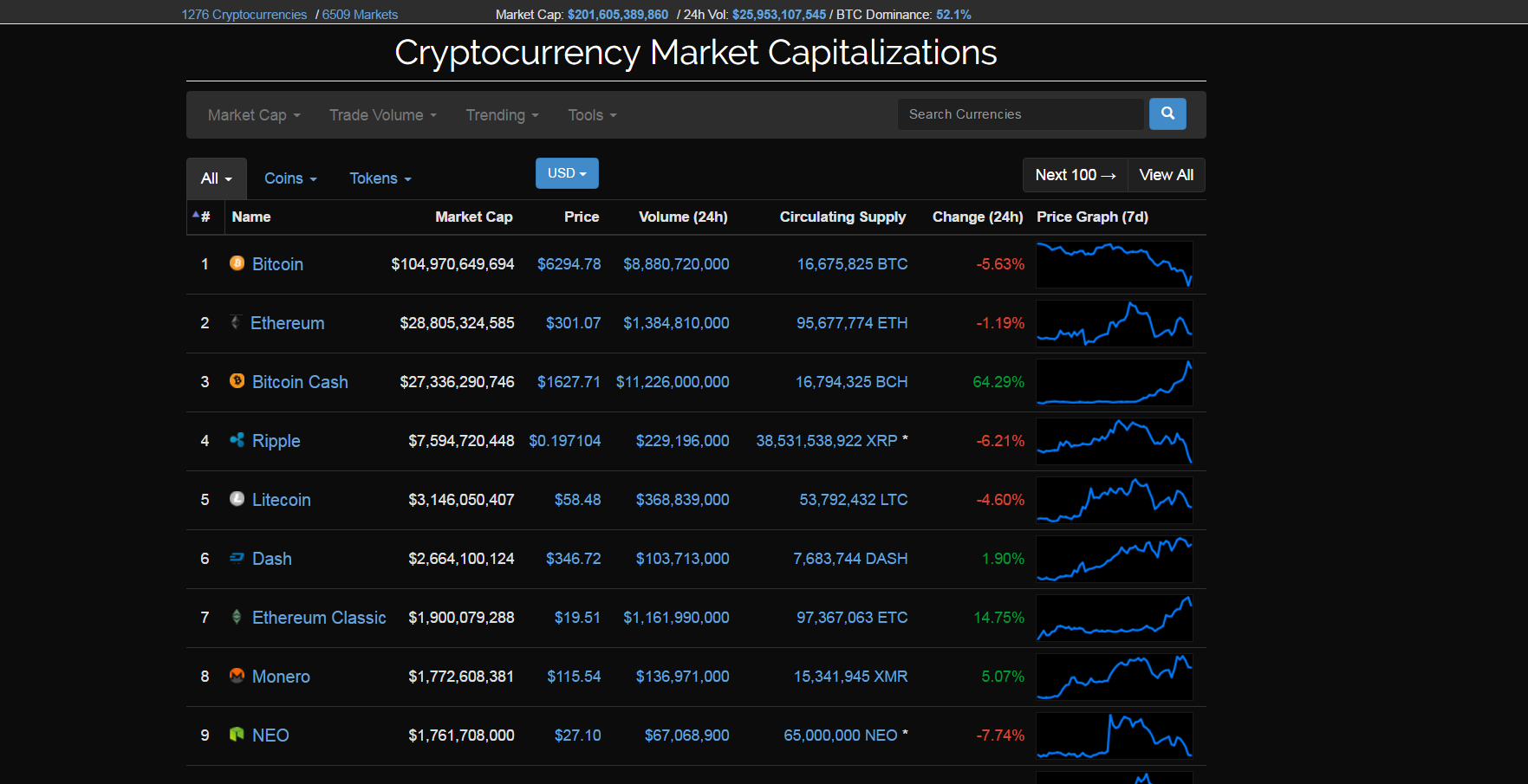Click the Ethereum logo icon

(x=235, y=321)
